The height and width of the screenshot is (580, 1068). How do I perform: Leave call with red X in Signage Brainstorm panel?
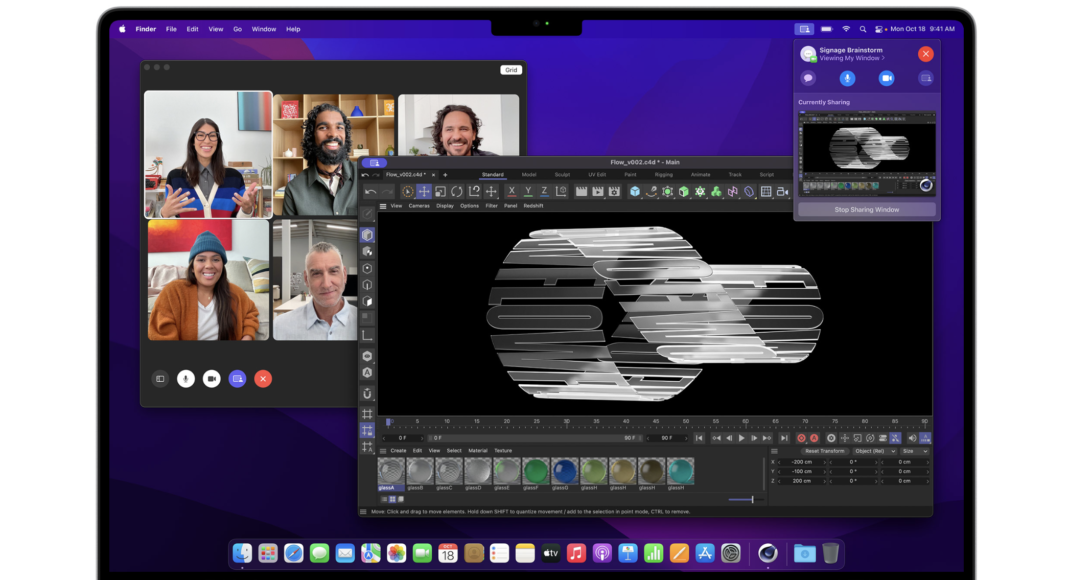click(x=926, y=54)
